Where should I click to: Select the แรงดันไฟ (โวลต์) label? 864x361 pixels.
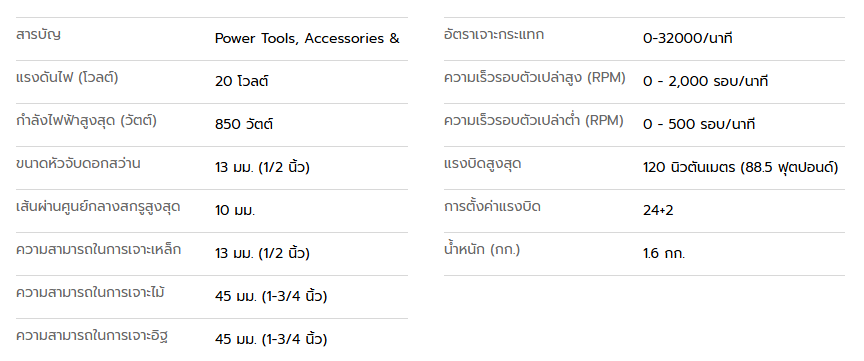click(67, 78)
